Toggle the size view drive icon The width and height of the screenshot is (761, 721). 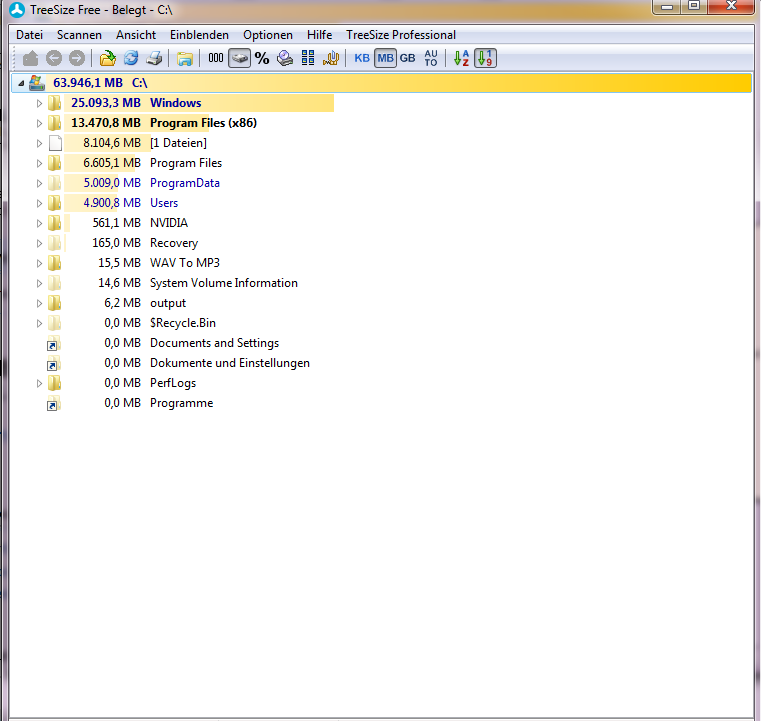239,58
